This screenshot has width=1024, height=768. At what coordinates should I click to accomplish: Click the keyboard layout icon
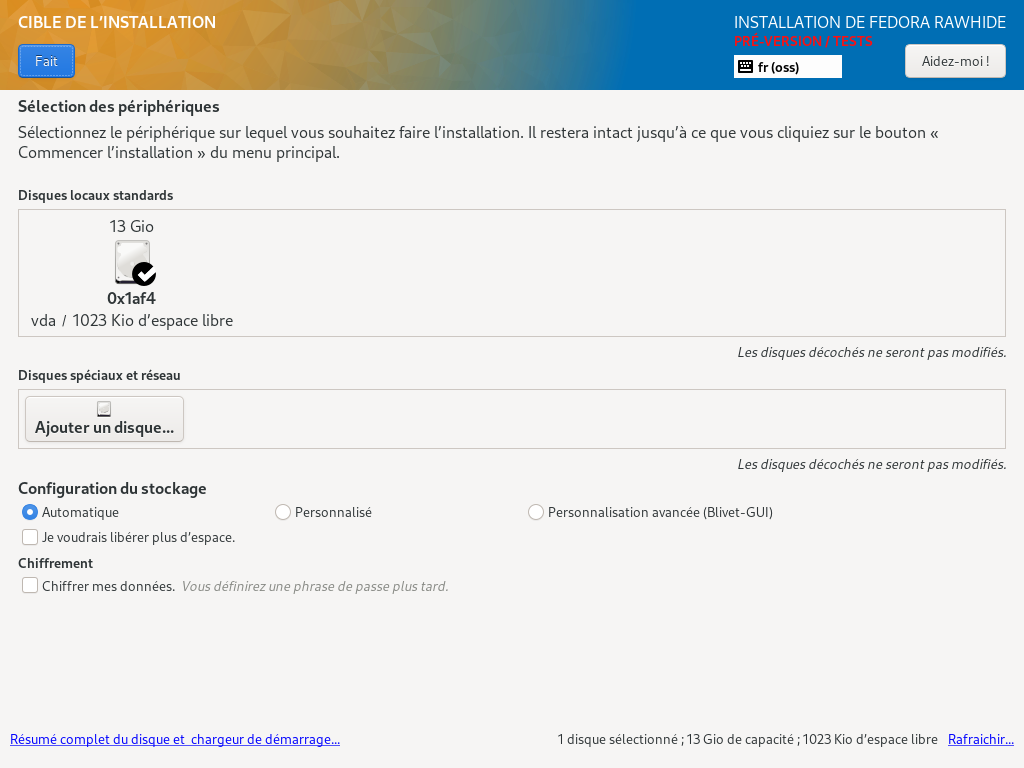[x=745, y=67]
